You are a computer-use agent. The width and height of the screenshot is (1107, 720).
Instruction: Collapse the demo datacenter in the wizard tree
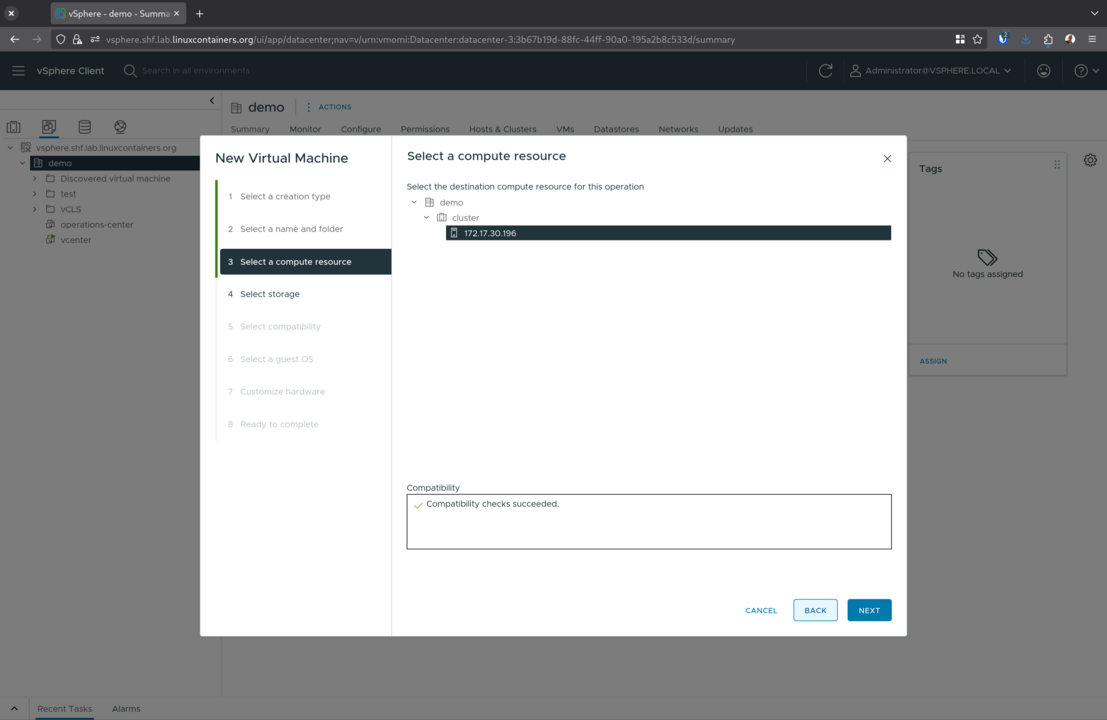coord(414,202)
